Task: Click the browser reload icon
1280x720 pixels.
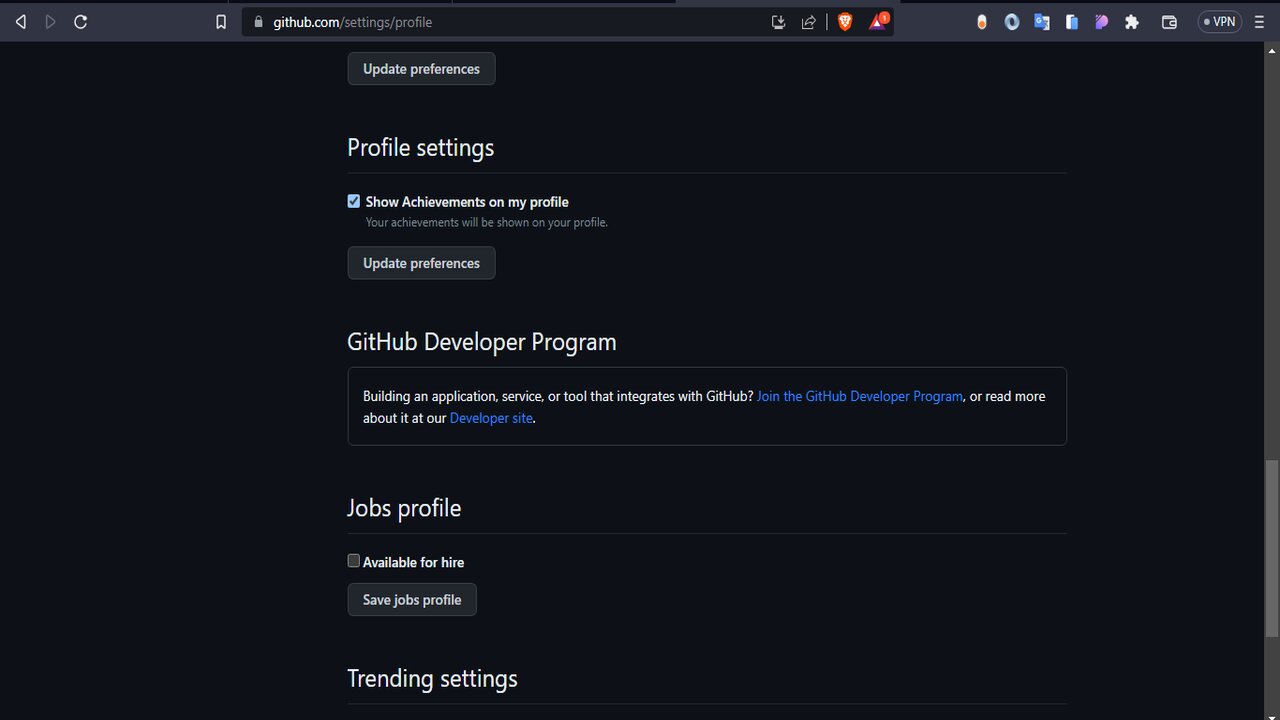Action: point(81,22)
